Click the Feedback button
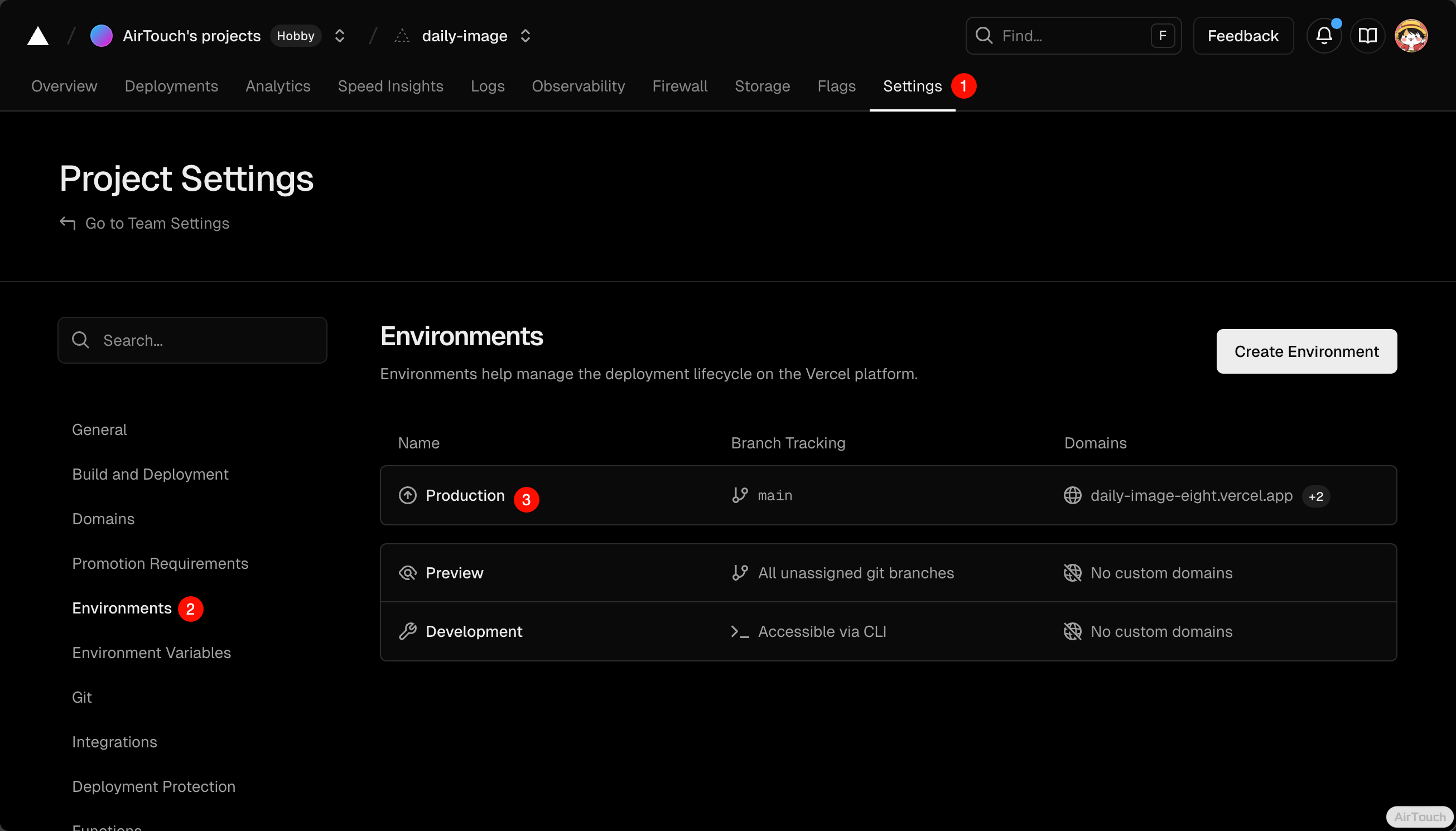 [1242, 36]
